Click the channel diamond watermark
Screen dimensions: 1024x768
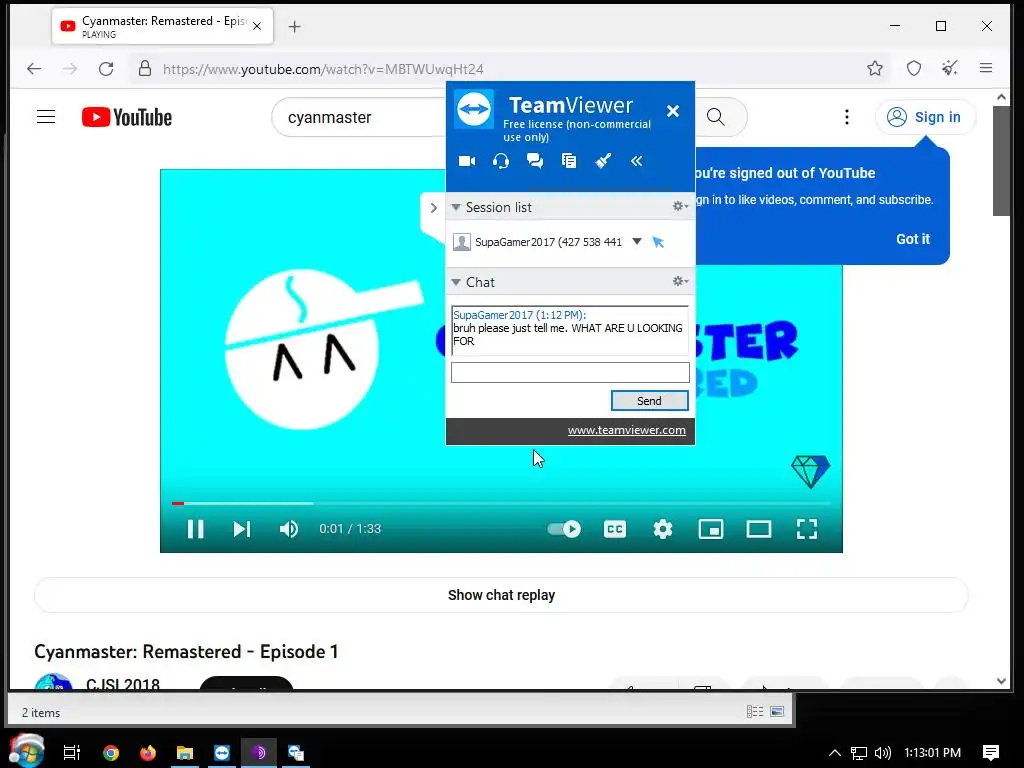pyautogui.click(x=810, y=472)
